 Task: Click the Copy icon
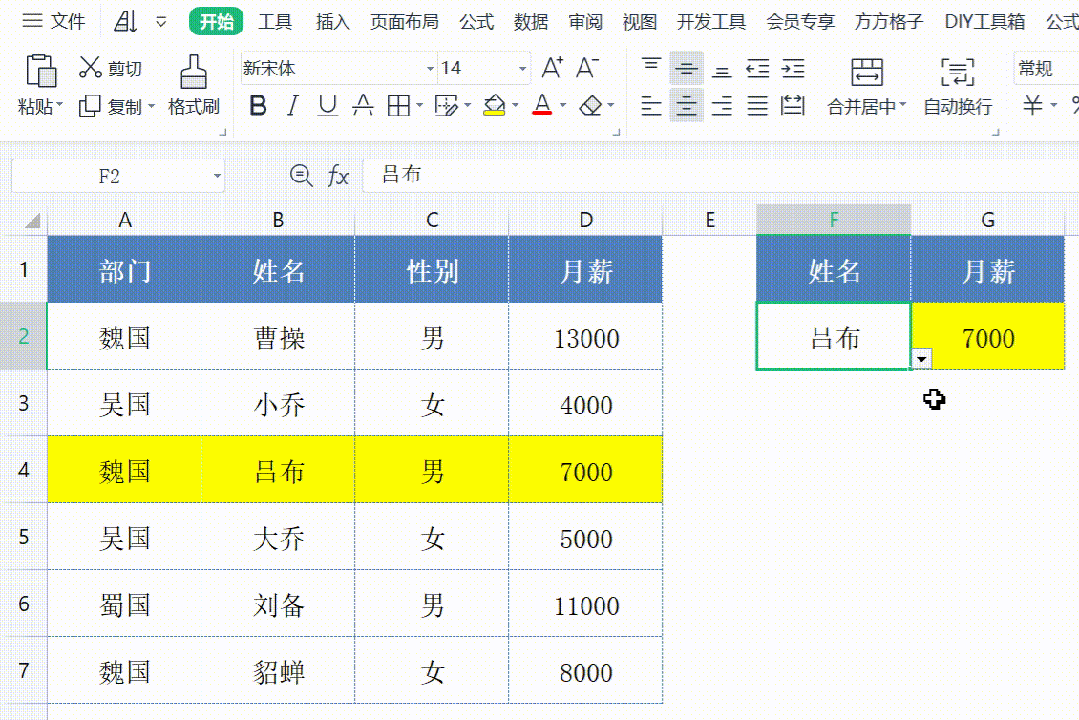coord(89,106)
